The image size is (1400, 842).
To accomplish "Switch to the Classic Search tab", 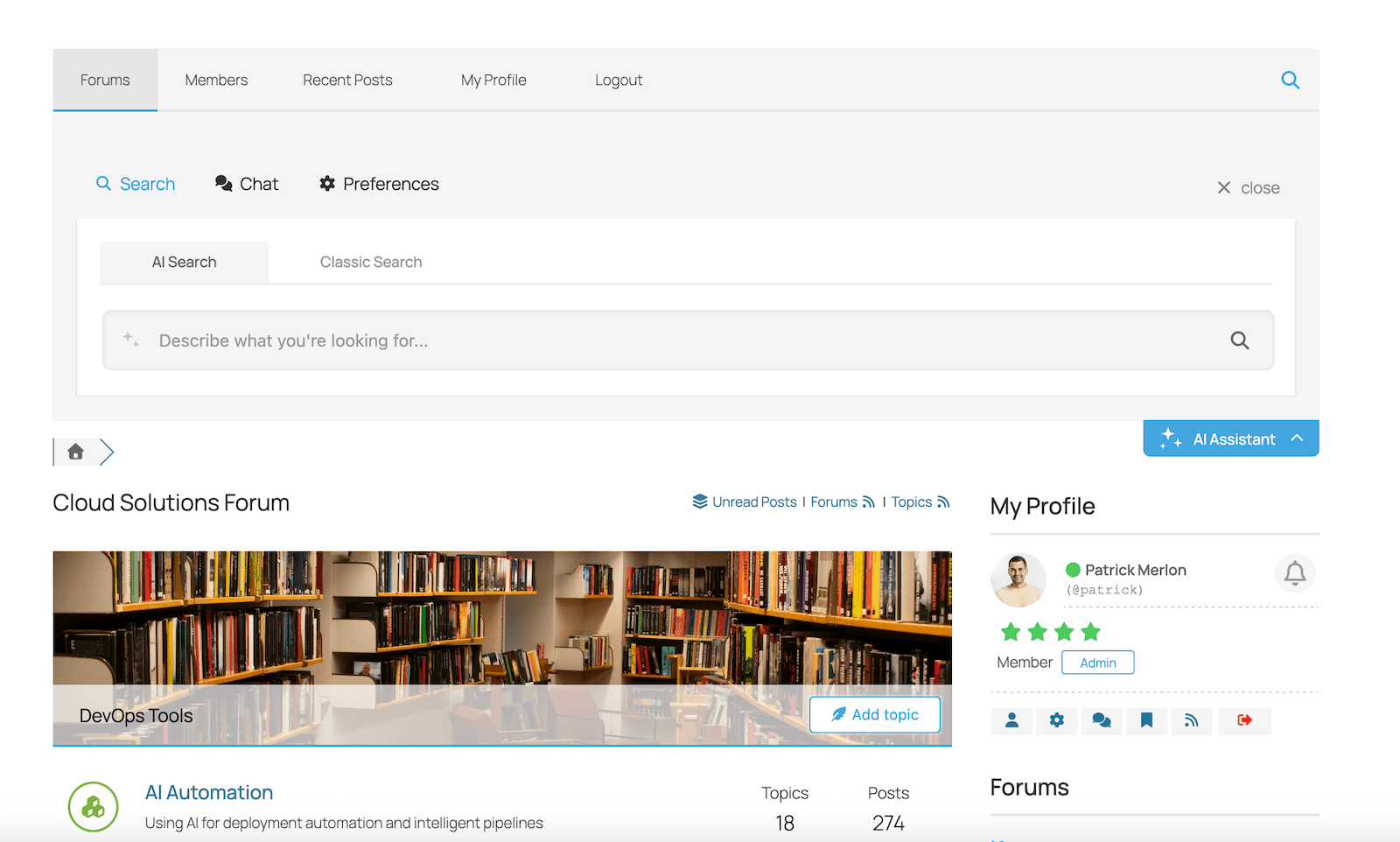I will pos(370,262).
